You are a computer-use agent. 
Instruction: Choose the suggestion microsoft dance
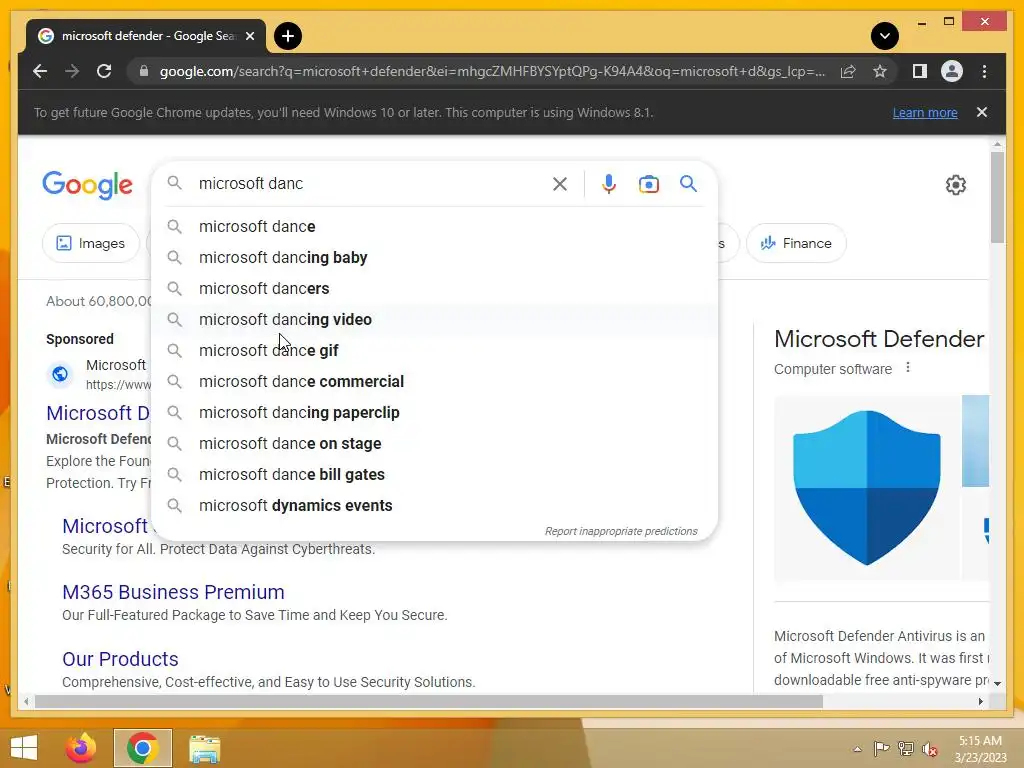click(x=434, y=227)
